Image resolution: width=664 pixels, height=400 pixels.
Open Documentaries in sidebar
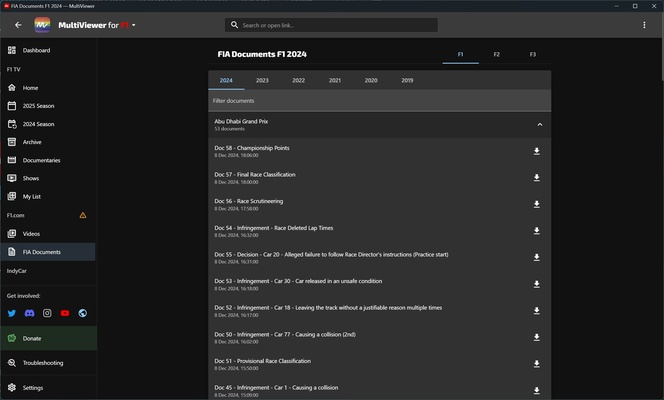(48, 160)
